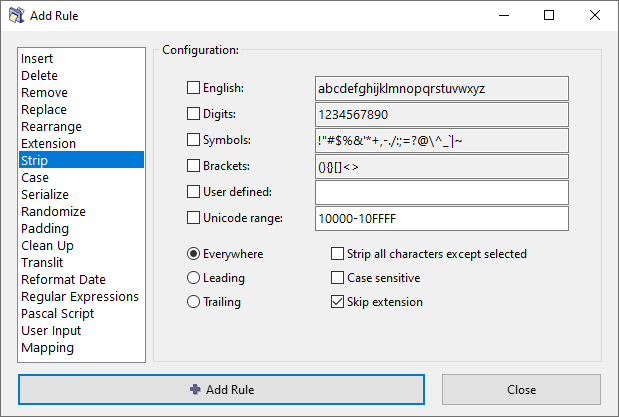Tick the Digits checkbox
This screenshot has width=619, height=417.
click(194, 114)
